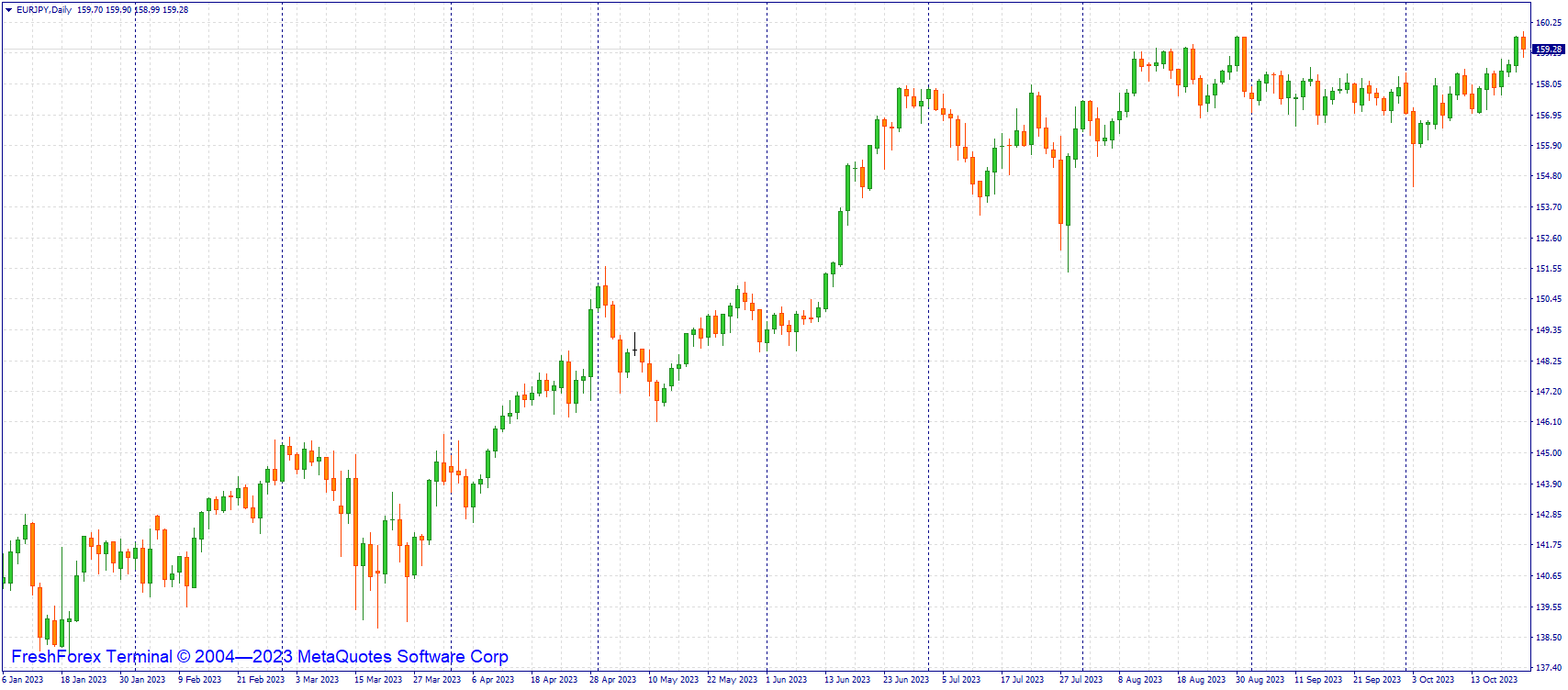Click the 158.05 price scale label
Screen dimensions: 1568x690
1548,84
